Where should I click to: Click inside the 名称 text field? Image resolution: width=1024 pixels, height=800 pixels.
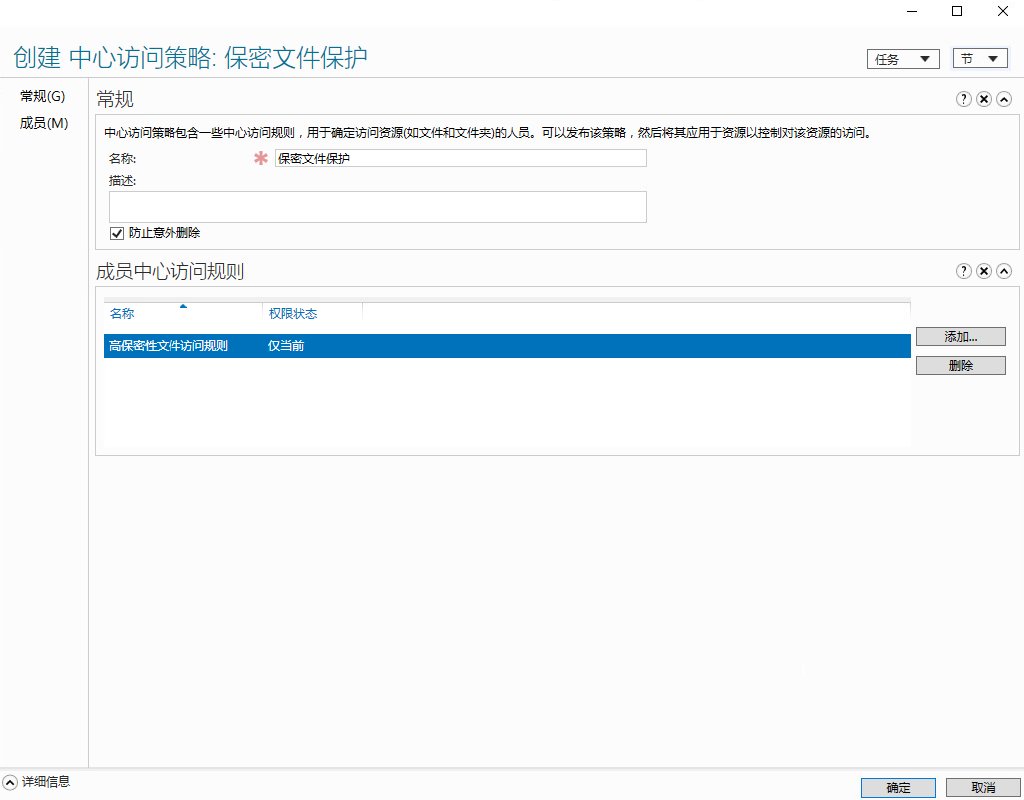tap(460, 157)
